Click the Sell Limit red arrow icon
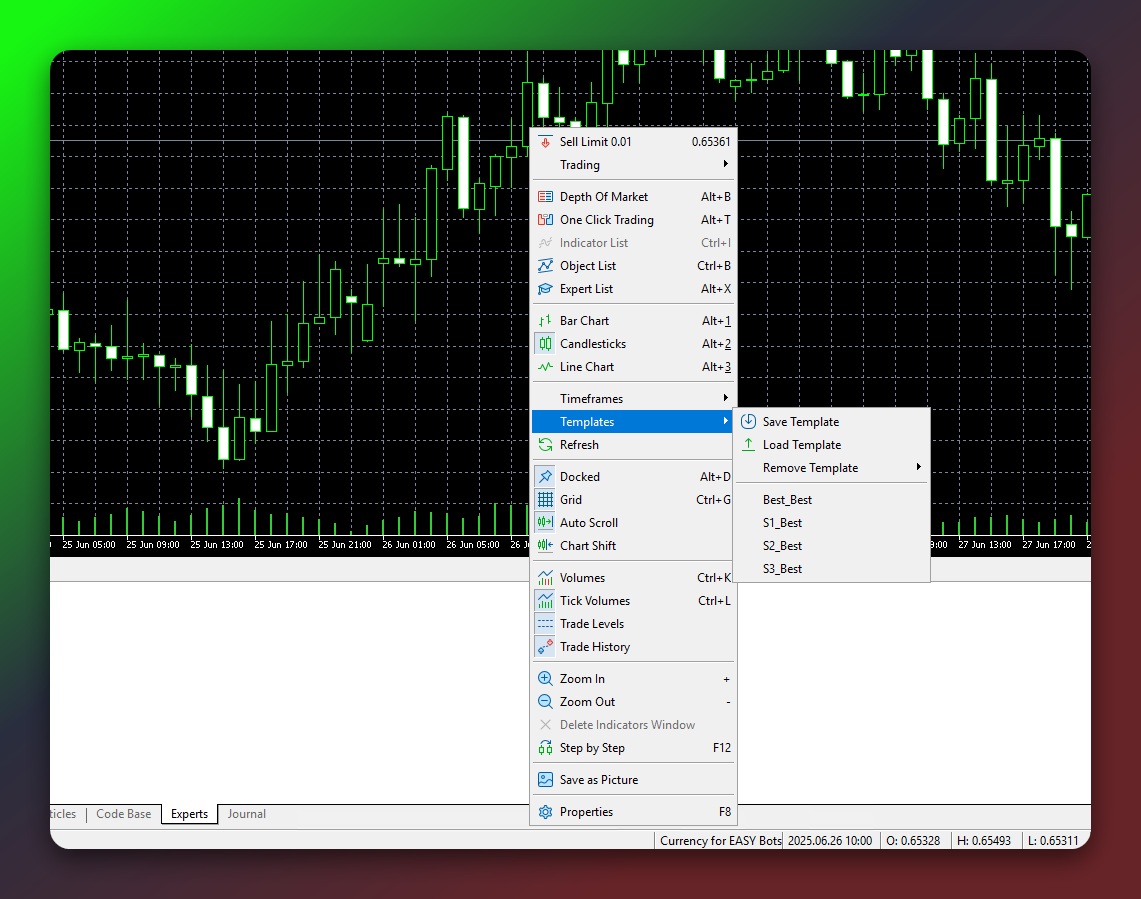The width and height of the screenshot is (1141, 899). 545,142
